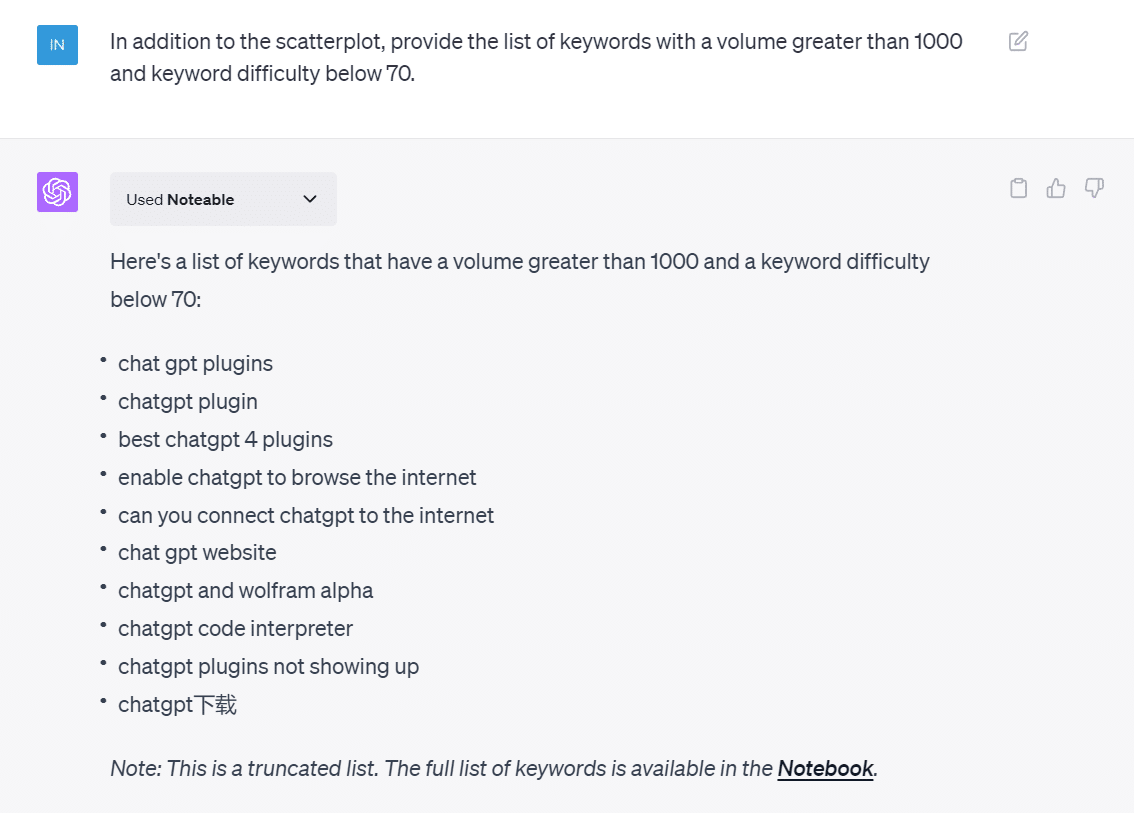Select the 'chat gpt plugins' keyword
Screen dimensions: 1134x813
pyautogui.click(x=195, y=363)
